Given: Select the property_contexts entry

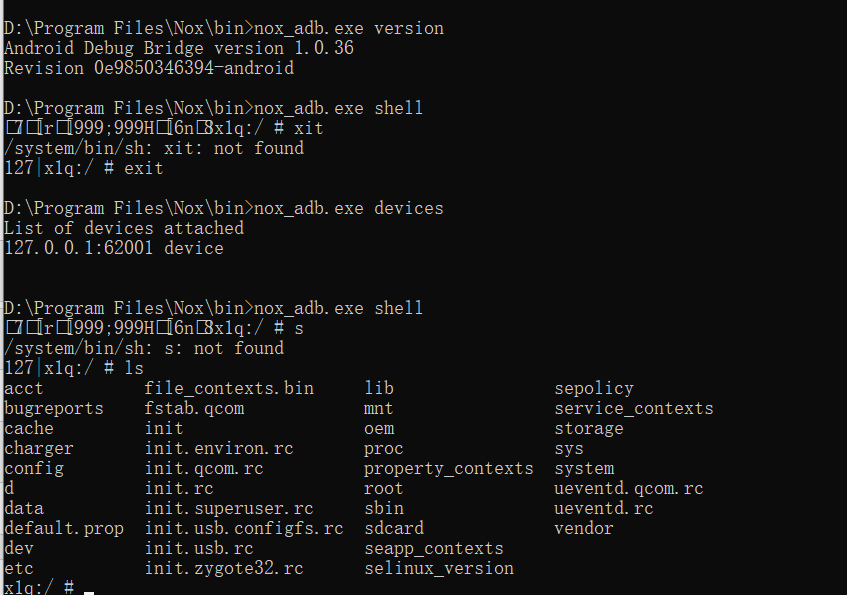Looking at the screenshot, I should click(x=449, y=468).
